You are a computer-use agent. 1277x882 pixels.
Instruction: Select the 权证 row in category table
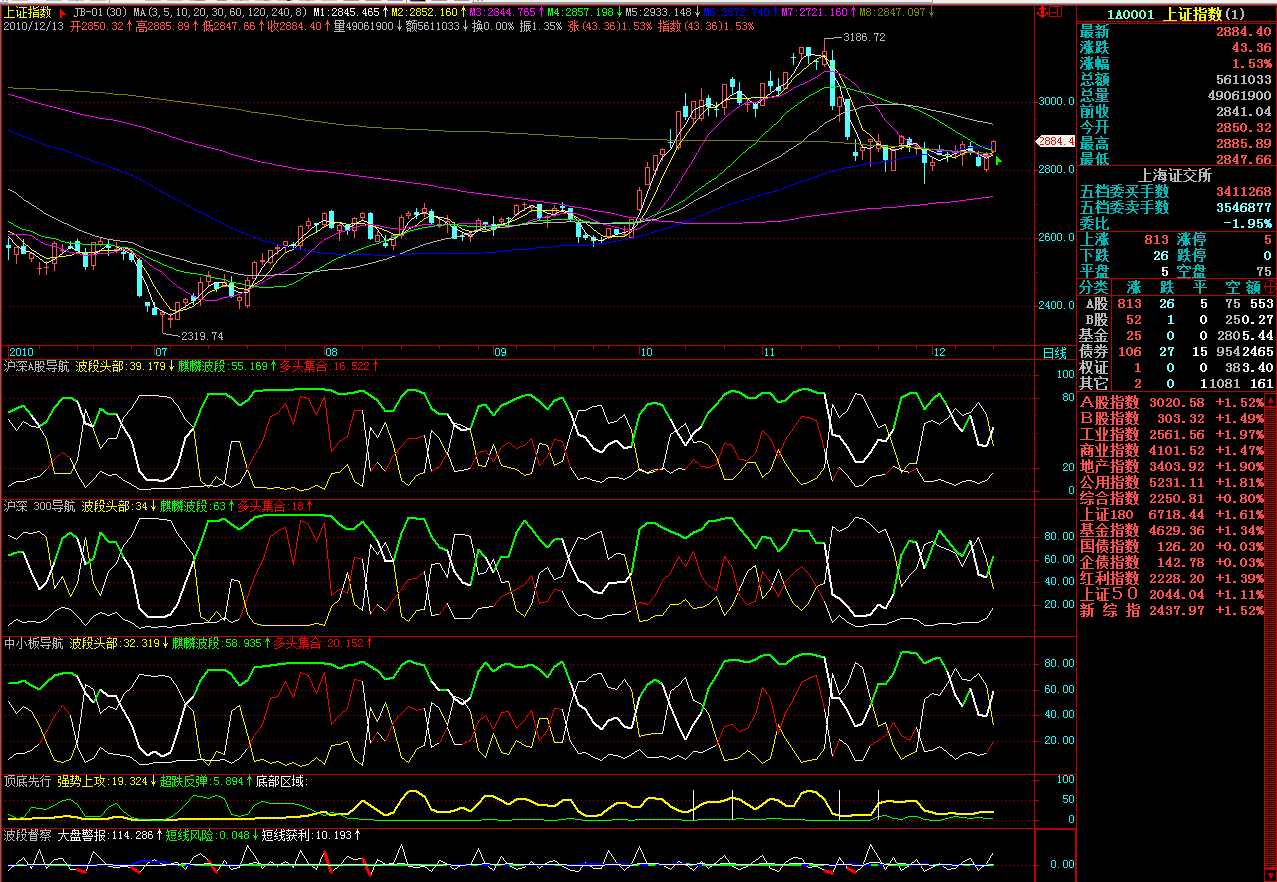1177,367
